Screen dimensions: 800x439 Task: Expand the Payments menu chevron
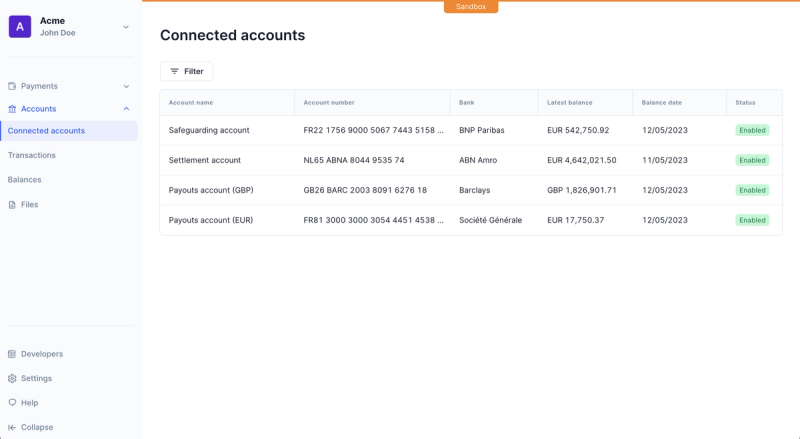[127, 86]
